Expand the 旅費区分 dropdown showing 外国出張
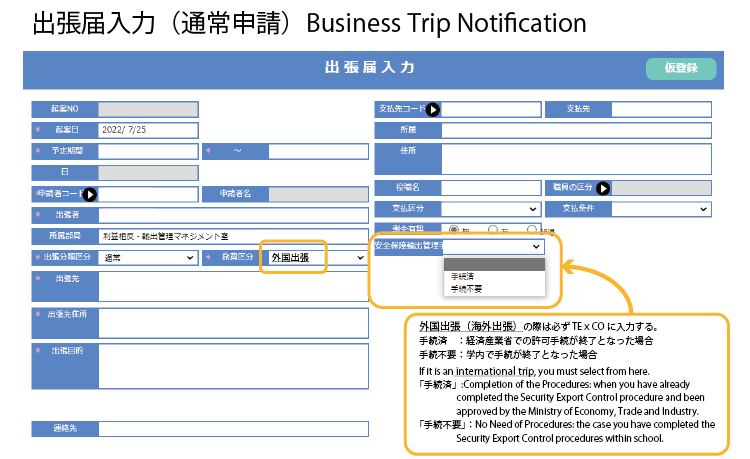The image size is (750, 459). pyautogui.click(x=318, y=258)
